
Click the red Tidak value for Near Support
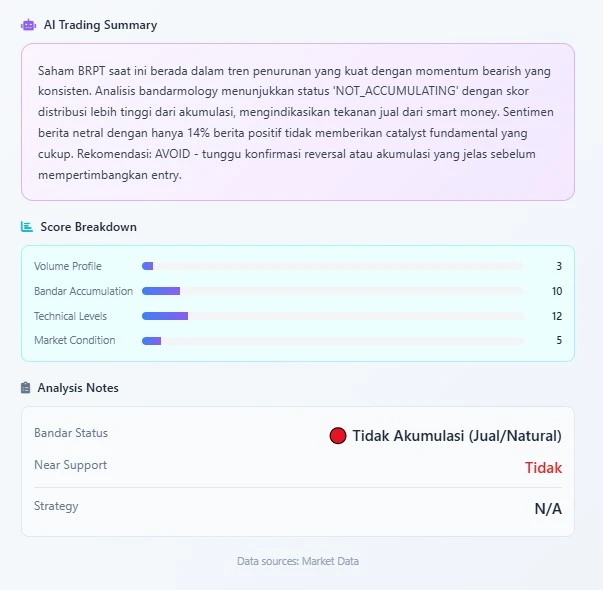(543, 468)
